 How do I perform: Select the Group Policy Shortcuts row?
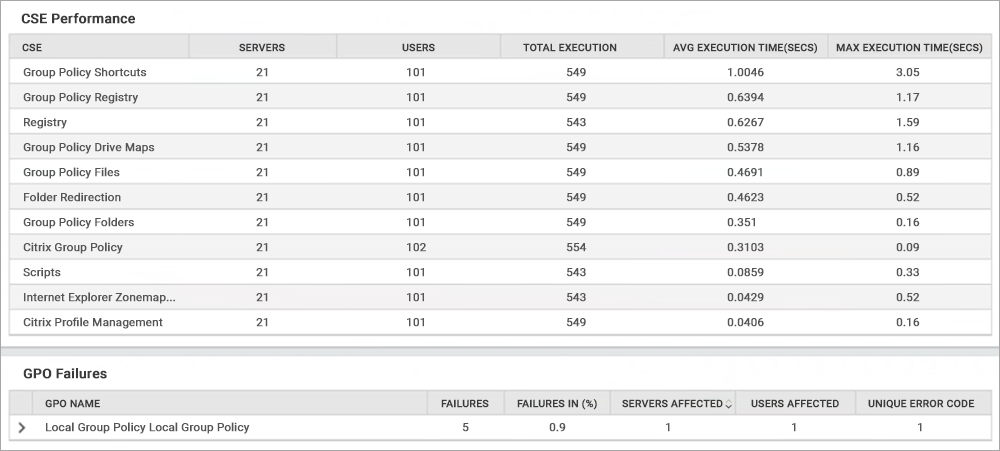tap(85, 72)
